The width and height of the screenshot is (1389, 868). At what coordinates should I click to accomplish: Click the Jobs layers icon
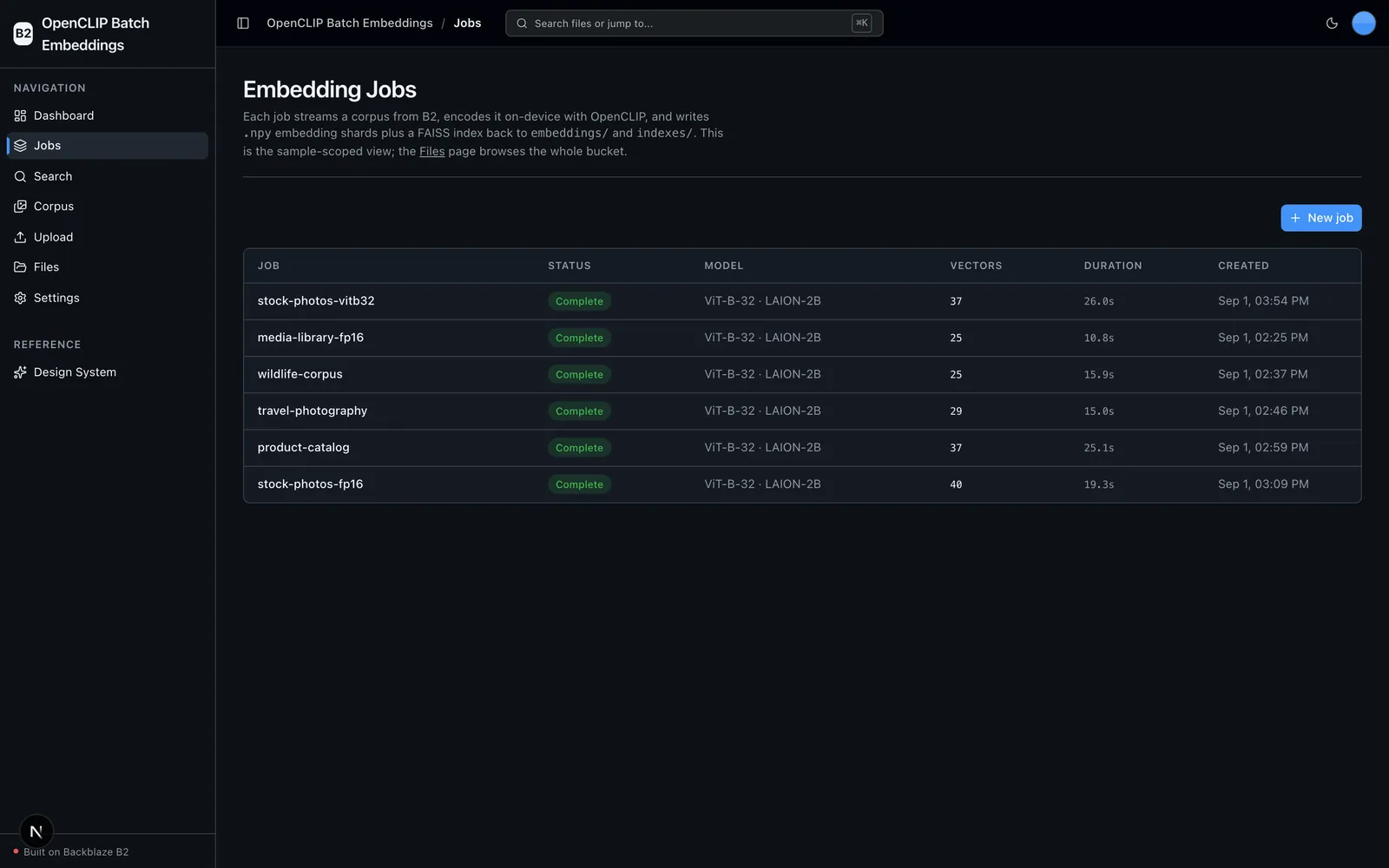(x=20, y=146)
